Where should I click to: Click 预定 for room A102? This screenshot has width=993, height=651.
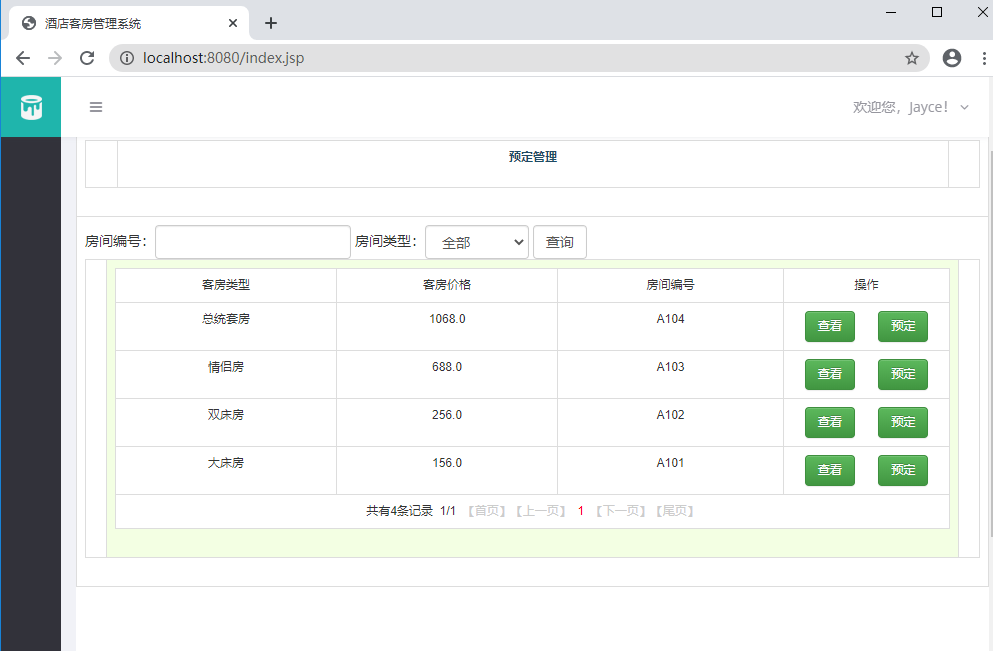pyautogui.click(x=902, y=422)
